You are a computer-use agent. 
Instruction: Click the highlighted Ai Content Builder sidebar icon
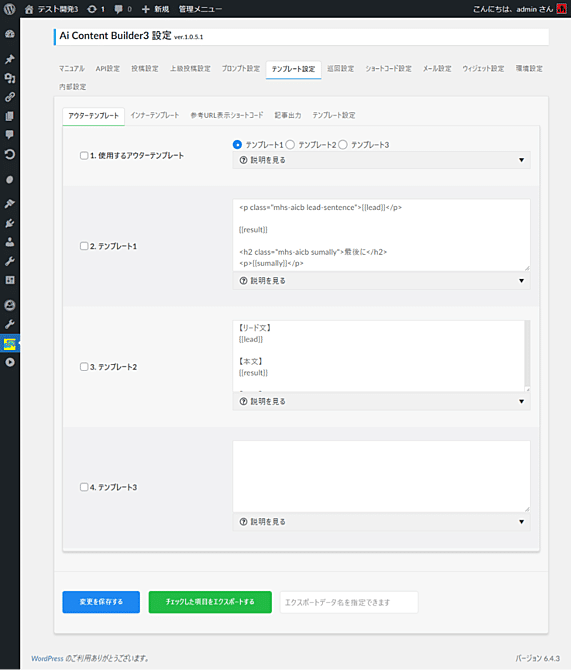pos(10,344)
